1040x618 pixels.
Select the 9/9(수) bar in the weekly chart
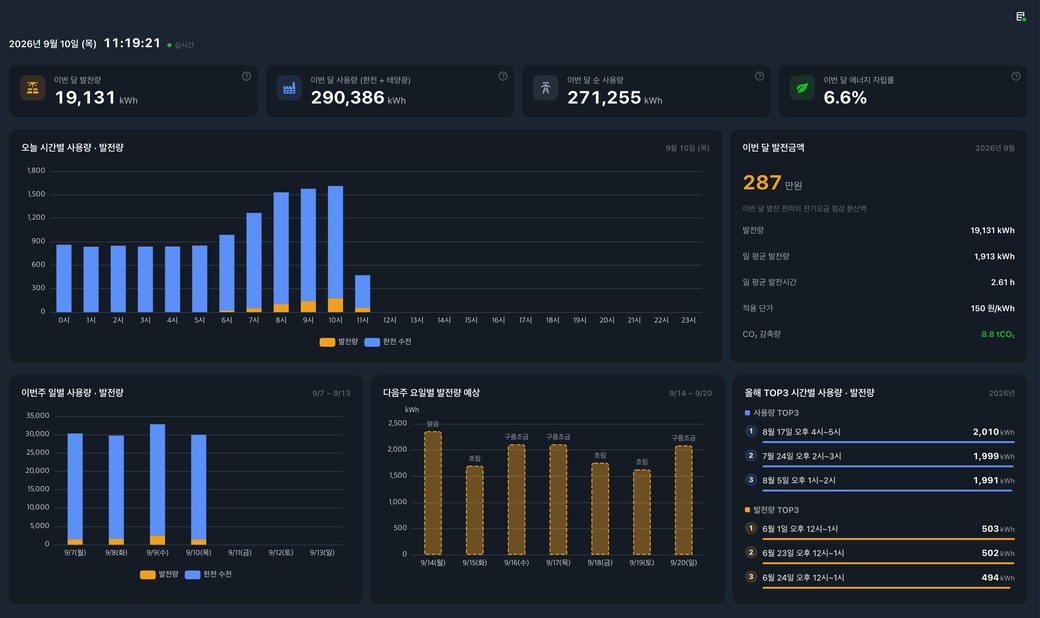(157, 485)
